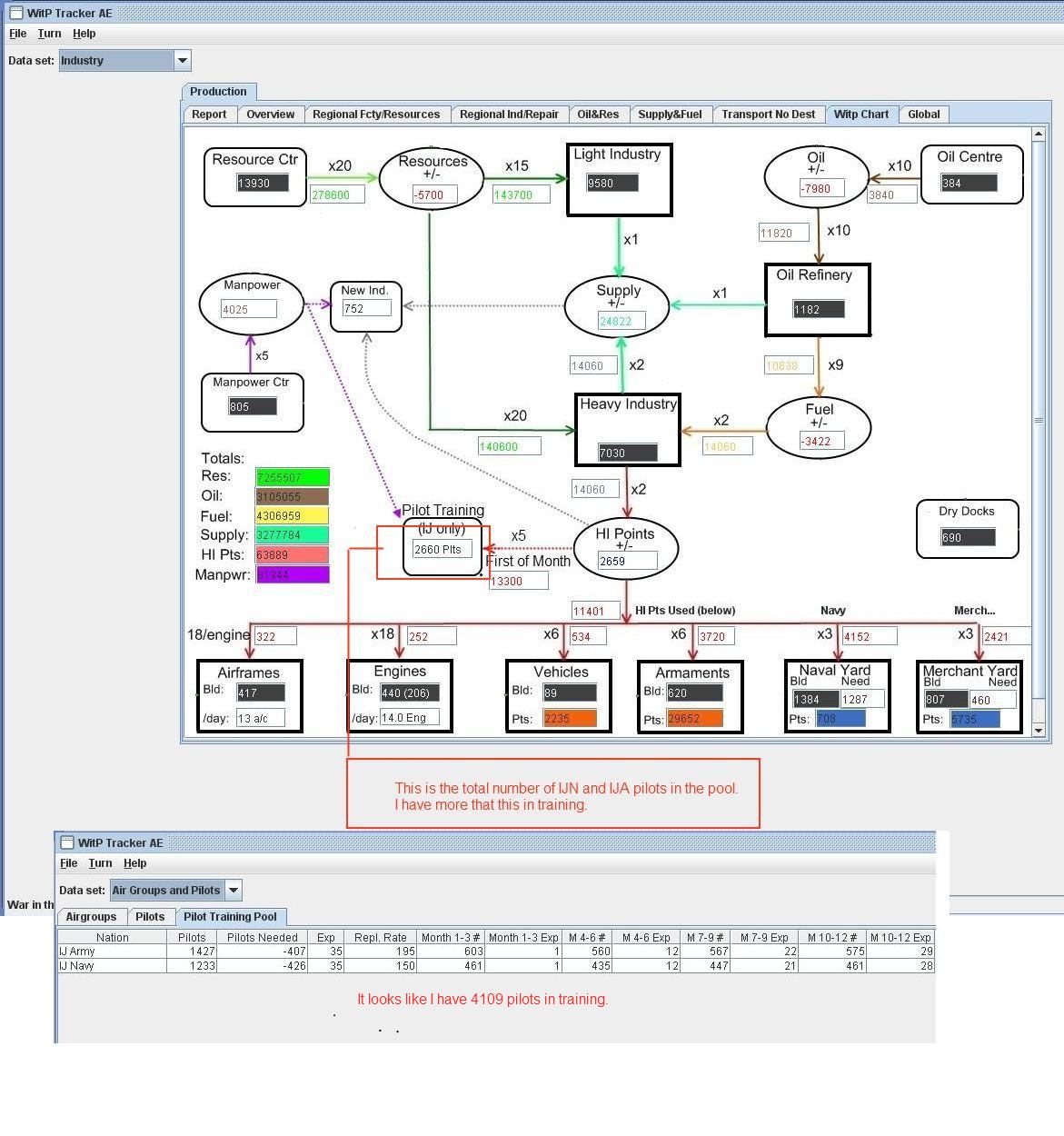The image size is (1064, 1136).
Task: Click the Engines Bld value 440 (206)
Action: (x=410, y=693)
